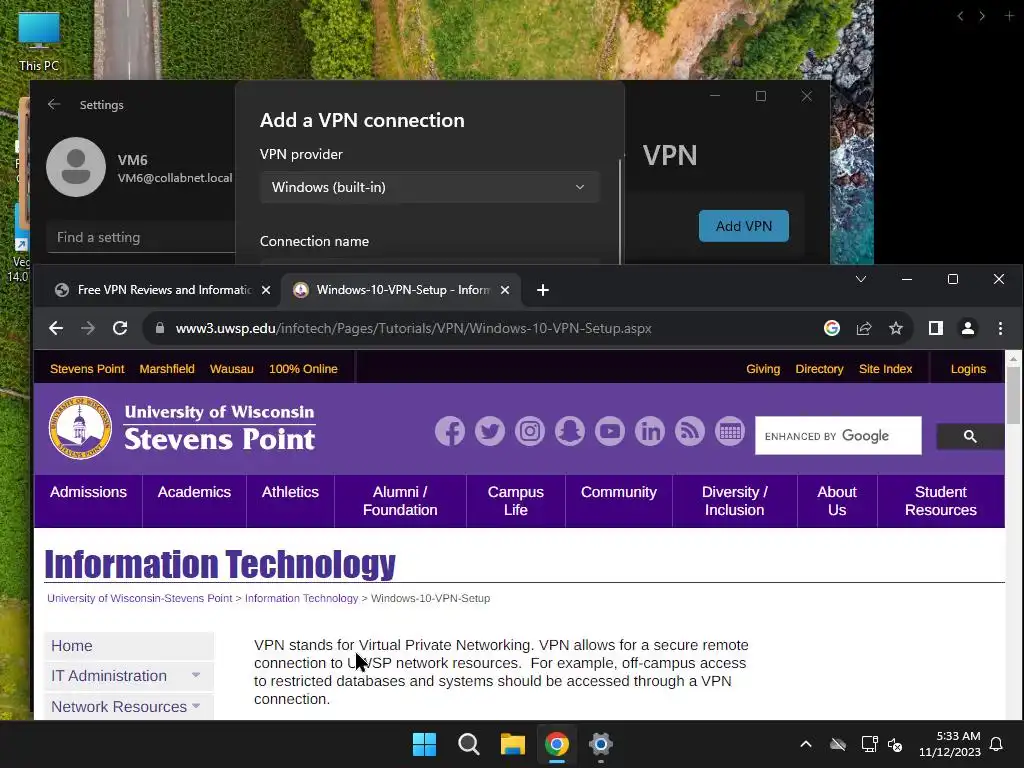Click the share this page icon
Image resolution: width=1024 pixels, height=768 pixels.
pos(864,328)
